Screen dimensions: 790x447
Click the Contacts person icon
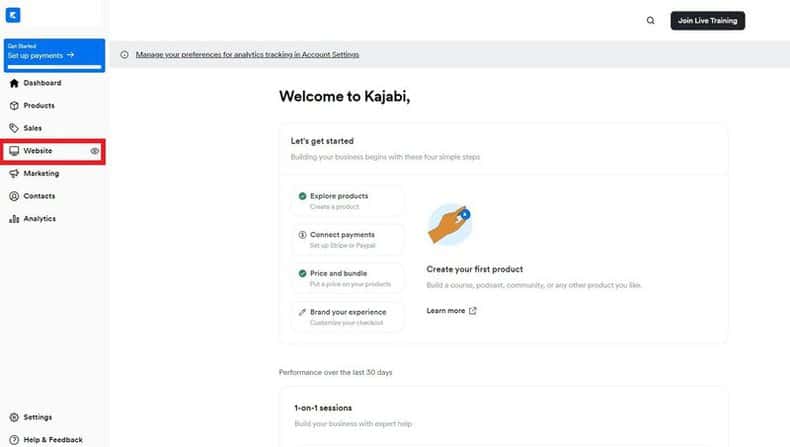tap(14, 196)
